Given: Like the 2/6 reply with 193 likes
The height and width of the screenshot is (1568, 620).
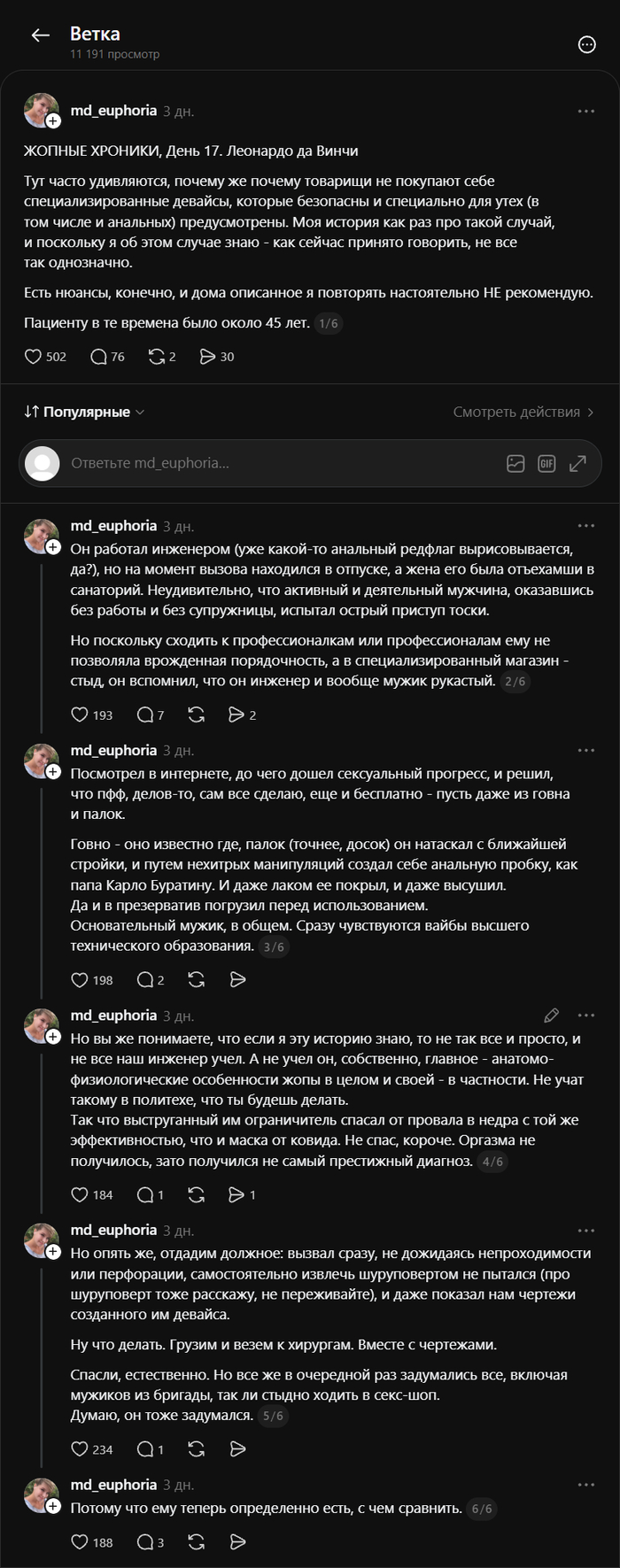Looking at the screenshot, I should coord(92,714).
